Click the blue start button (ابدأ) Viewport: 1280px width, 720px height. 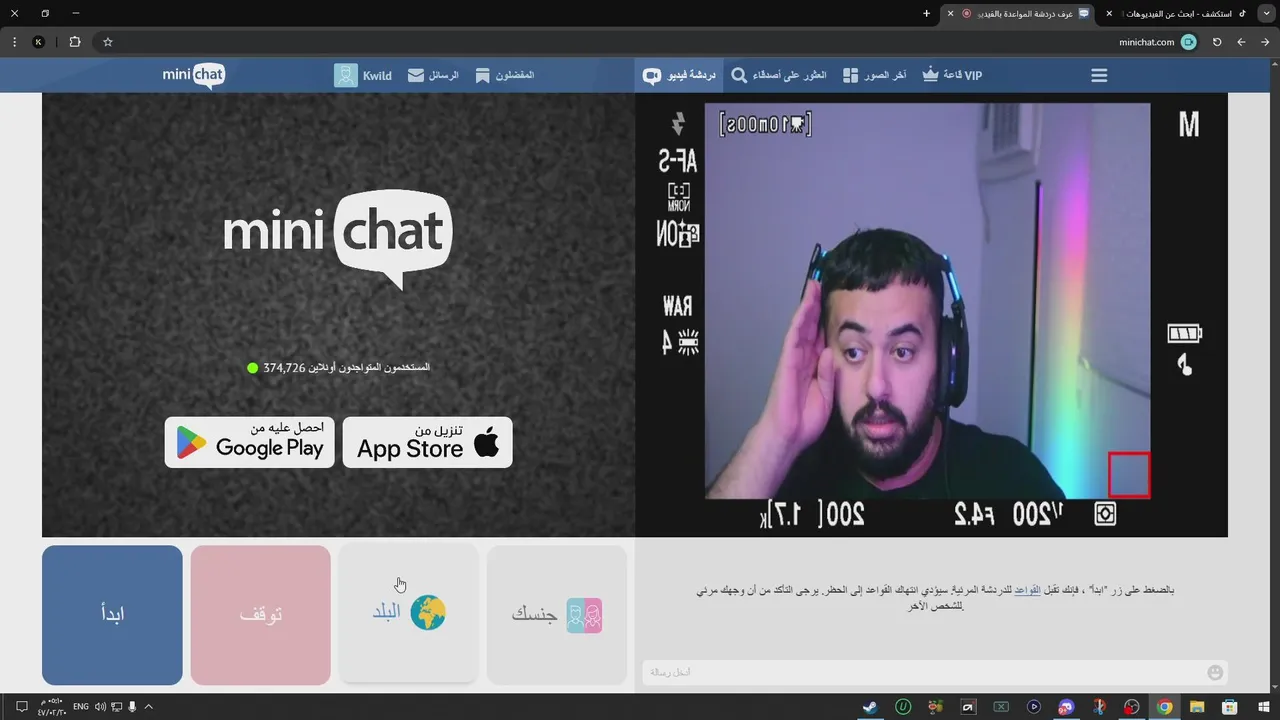point(112,615)
